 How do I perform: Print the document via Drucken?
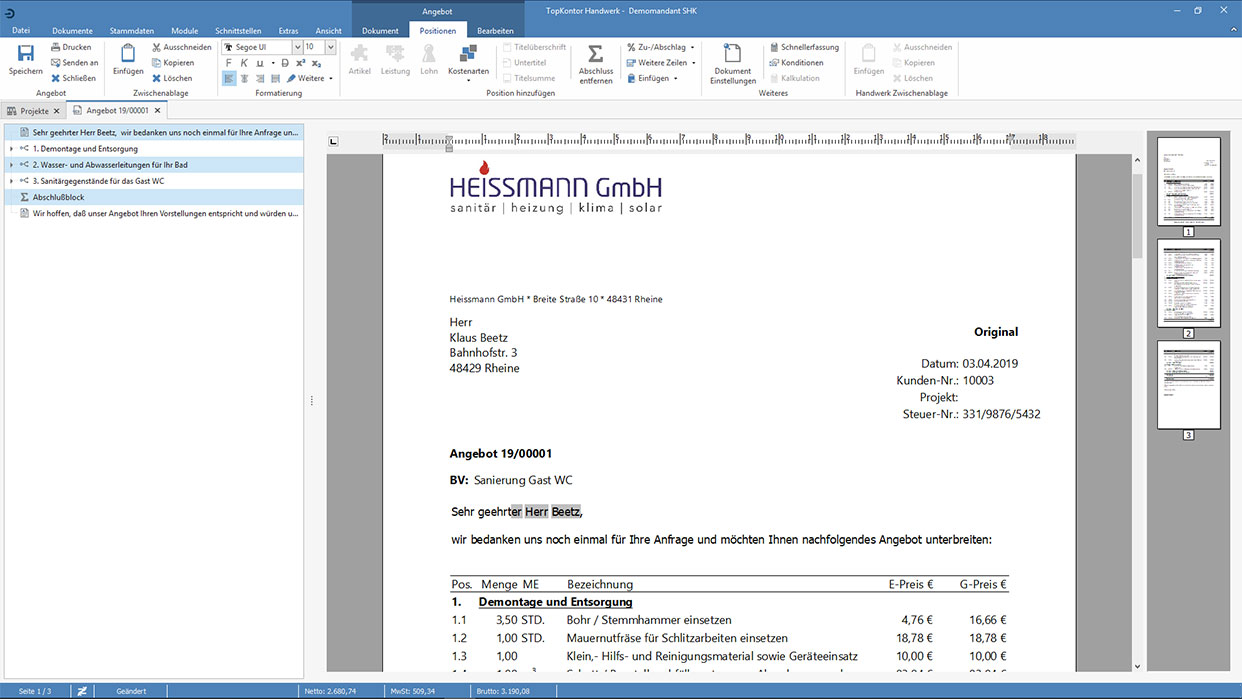[x=71, y=47]
